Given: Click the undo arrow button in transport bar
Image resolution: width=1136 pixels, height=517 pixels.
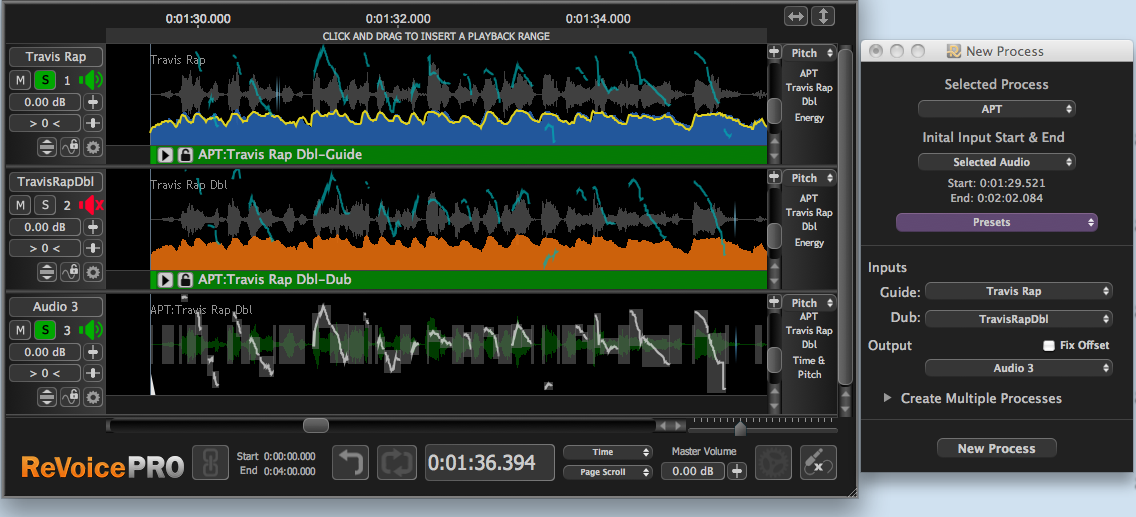Looking at the screenshot, I should point(351,463).
